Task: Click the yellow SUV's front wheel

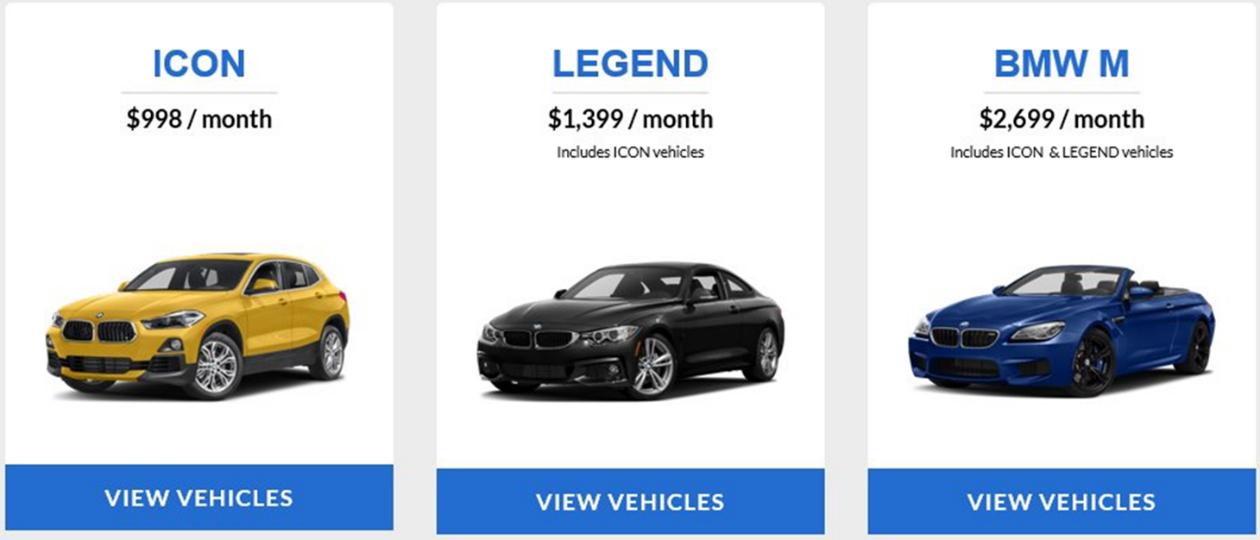Action: [x=214, y=366]
